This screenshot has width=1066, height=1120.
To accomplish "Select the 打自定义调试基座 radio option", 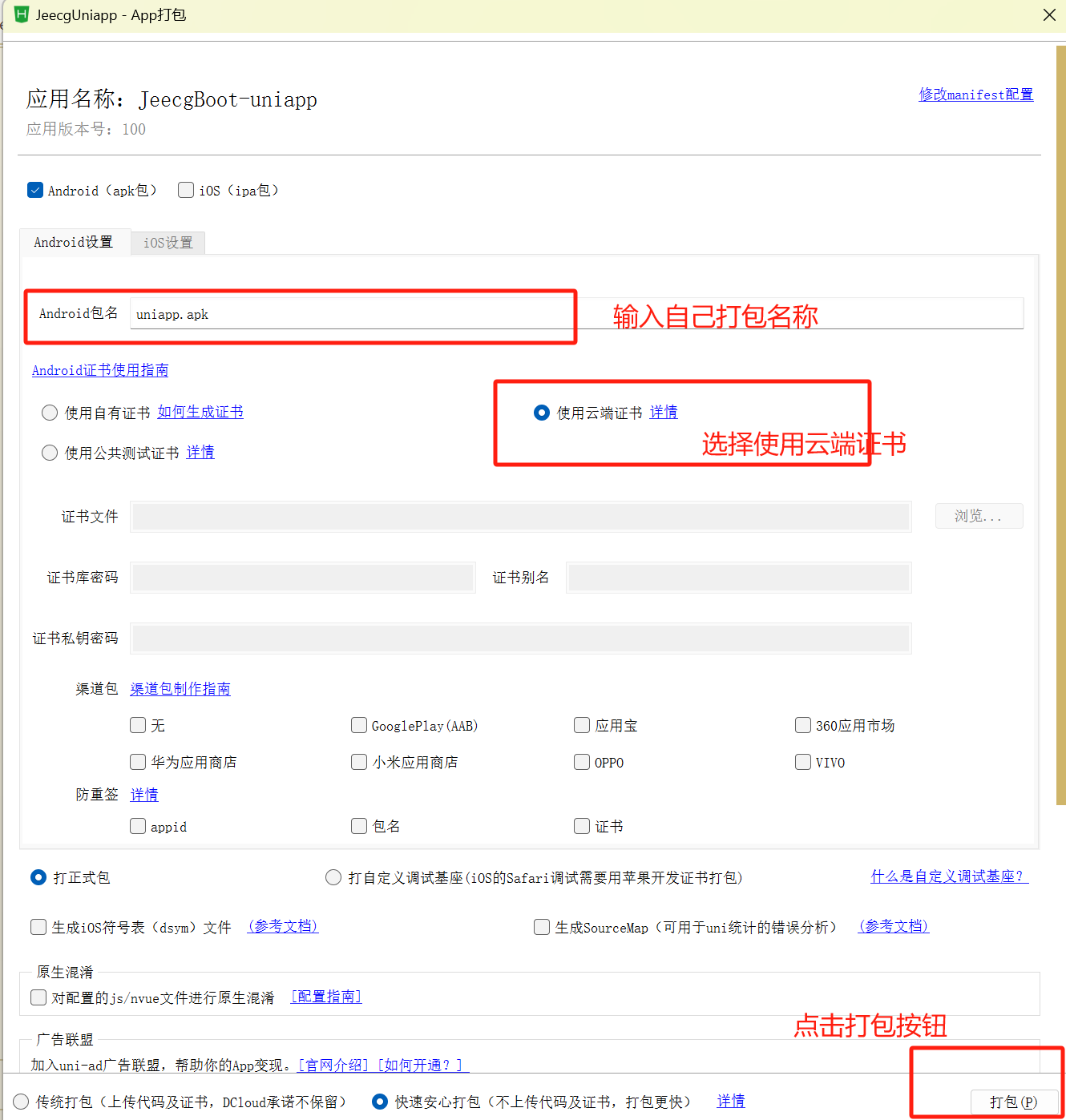I will [333, 877].
